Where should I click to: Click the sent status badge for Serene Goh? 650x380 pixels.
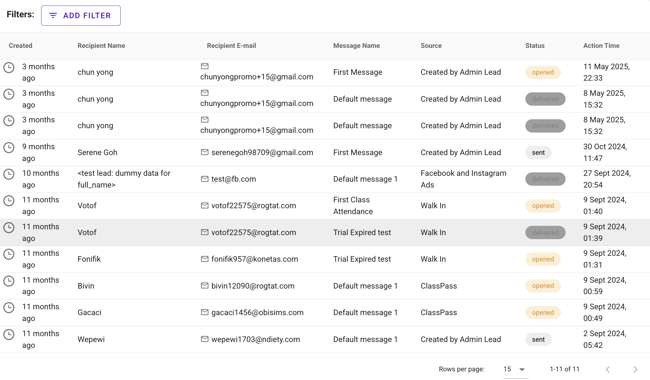[x=538, y=152]
